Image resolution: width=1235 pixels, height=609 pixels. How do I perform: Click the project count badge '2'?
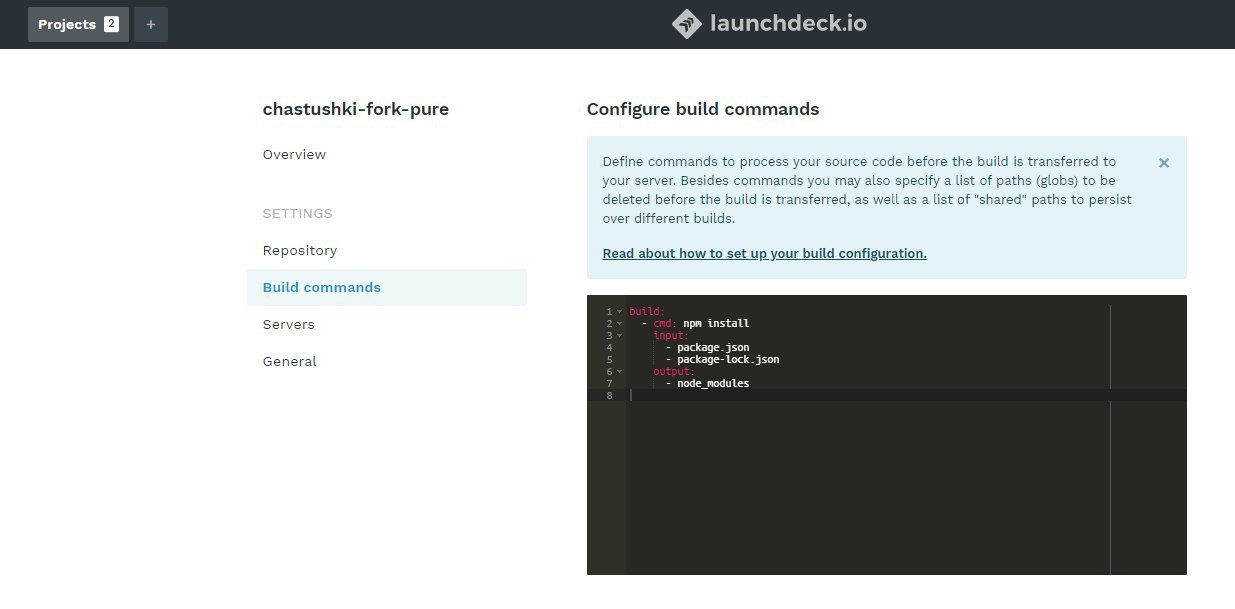coord(111,24)
